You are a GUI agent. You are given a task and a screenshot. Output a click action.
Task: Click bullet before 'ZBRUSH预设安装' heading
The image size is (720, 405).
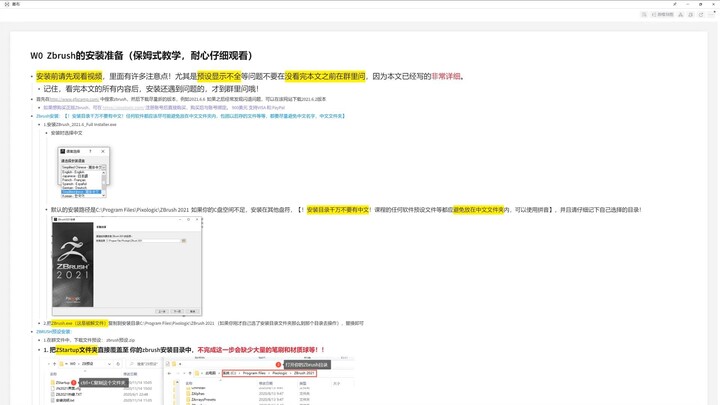(x=32, y=332)
